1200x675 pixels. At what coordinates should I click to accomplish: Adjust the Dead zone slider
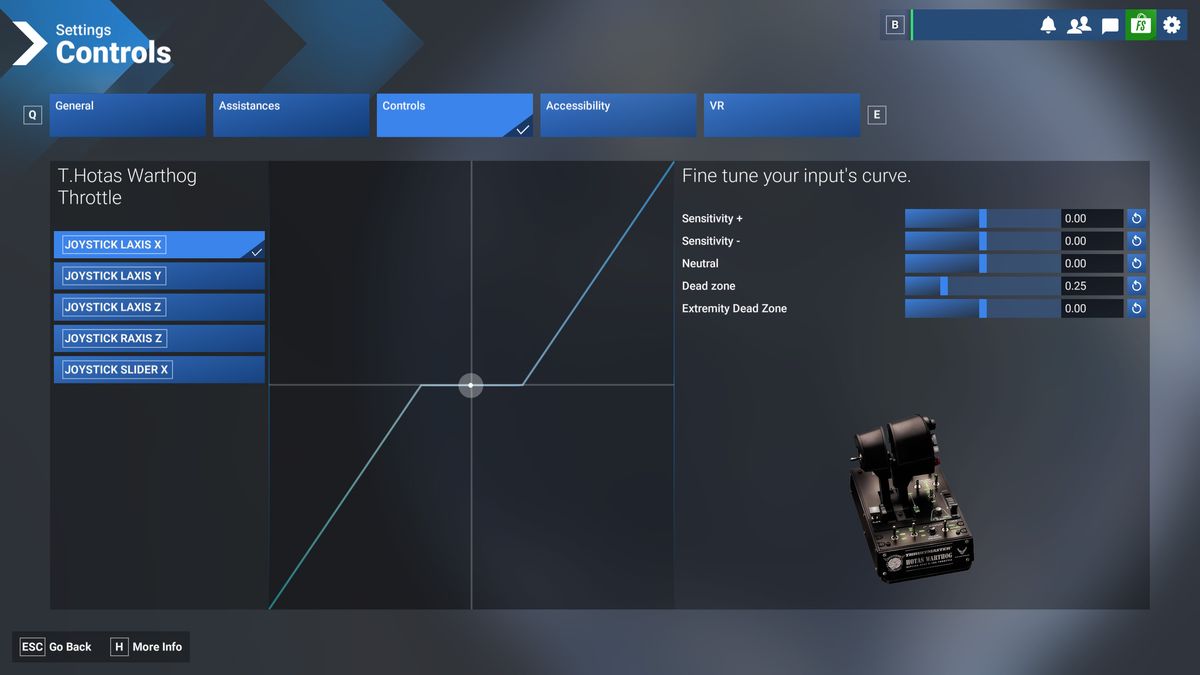[x=982, y=286]
